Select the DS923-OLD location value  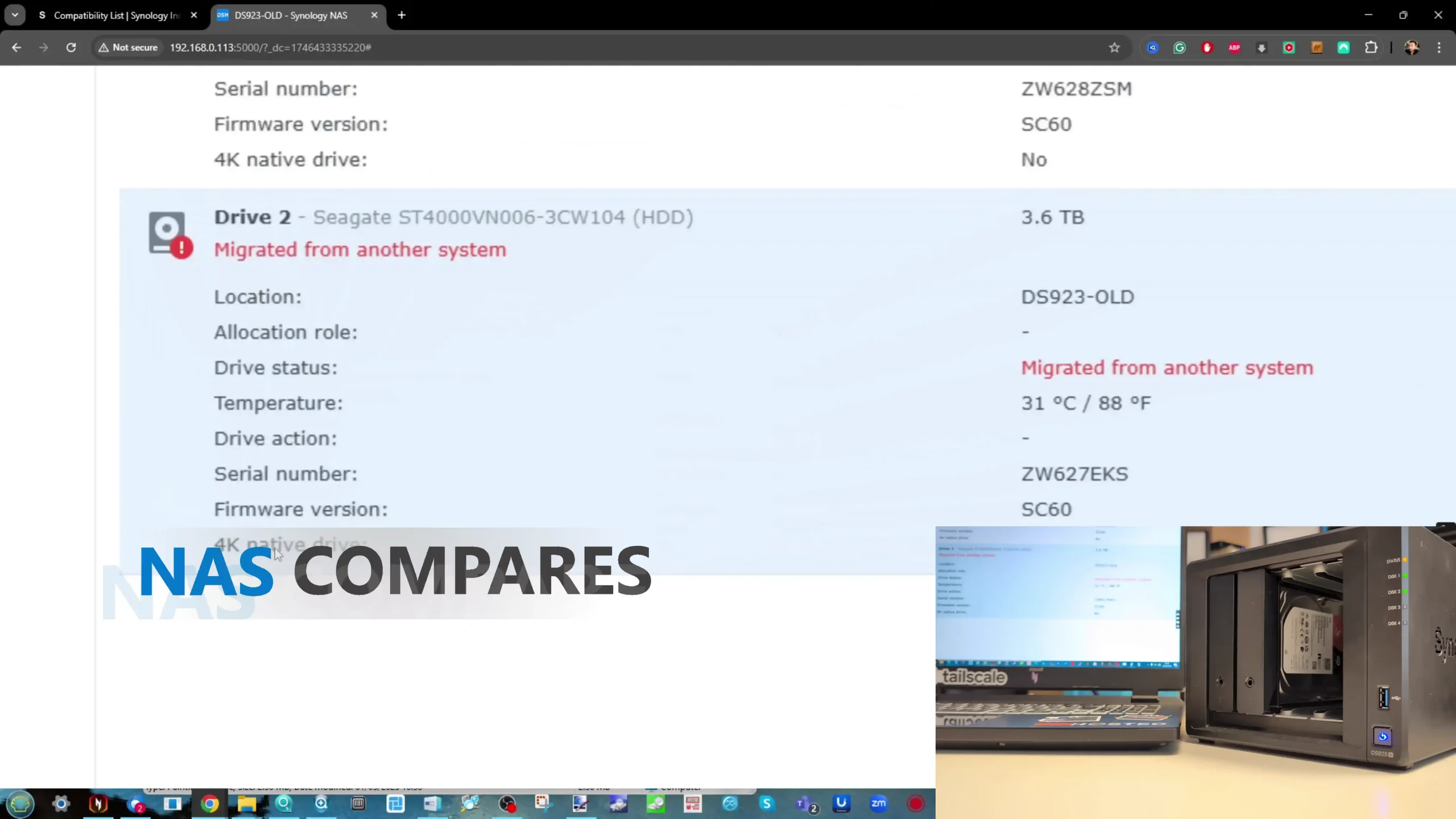click(1077, 297)
